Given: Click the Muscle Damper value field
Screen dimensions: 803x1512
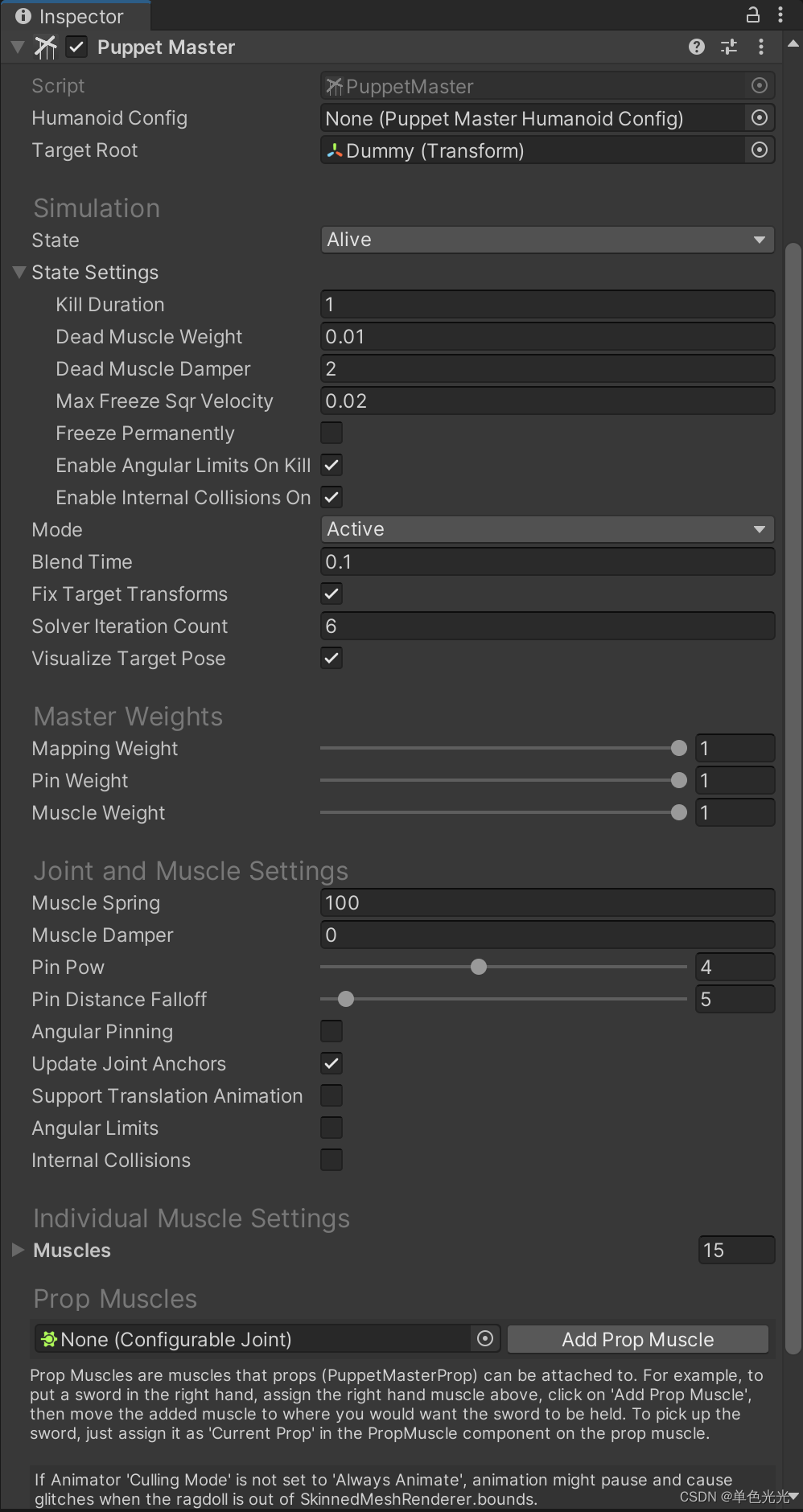Looking at the screenshot, I should pyautogui.click(x=547, y=935).
